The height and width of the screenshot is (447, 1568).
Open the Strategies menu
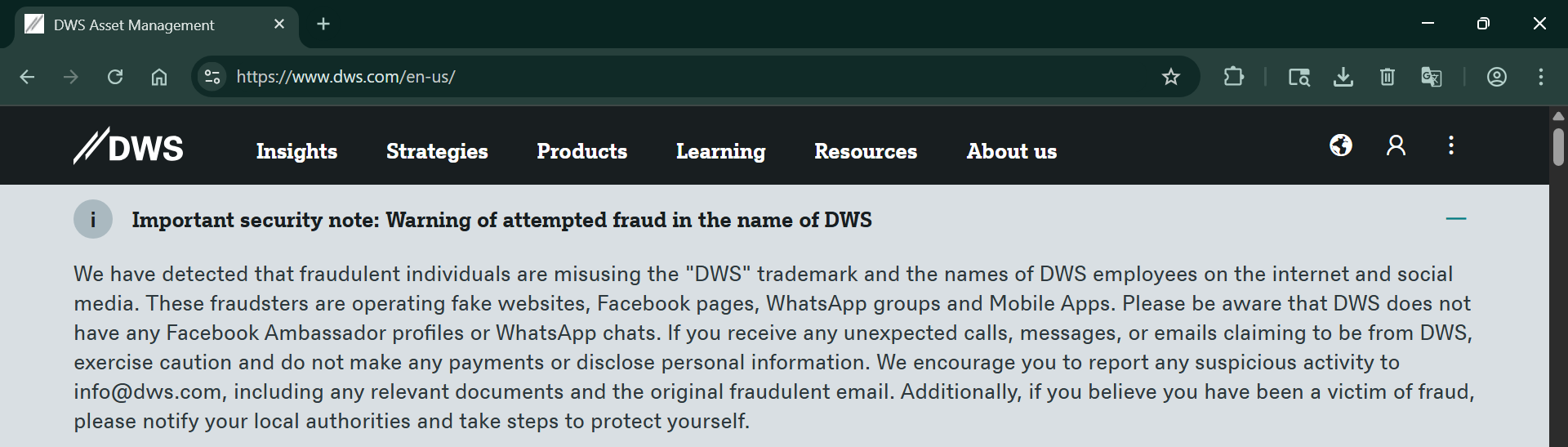(x=437, y=151)
